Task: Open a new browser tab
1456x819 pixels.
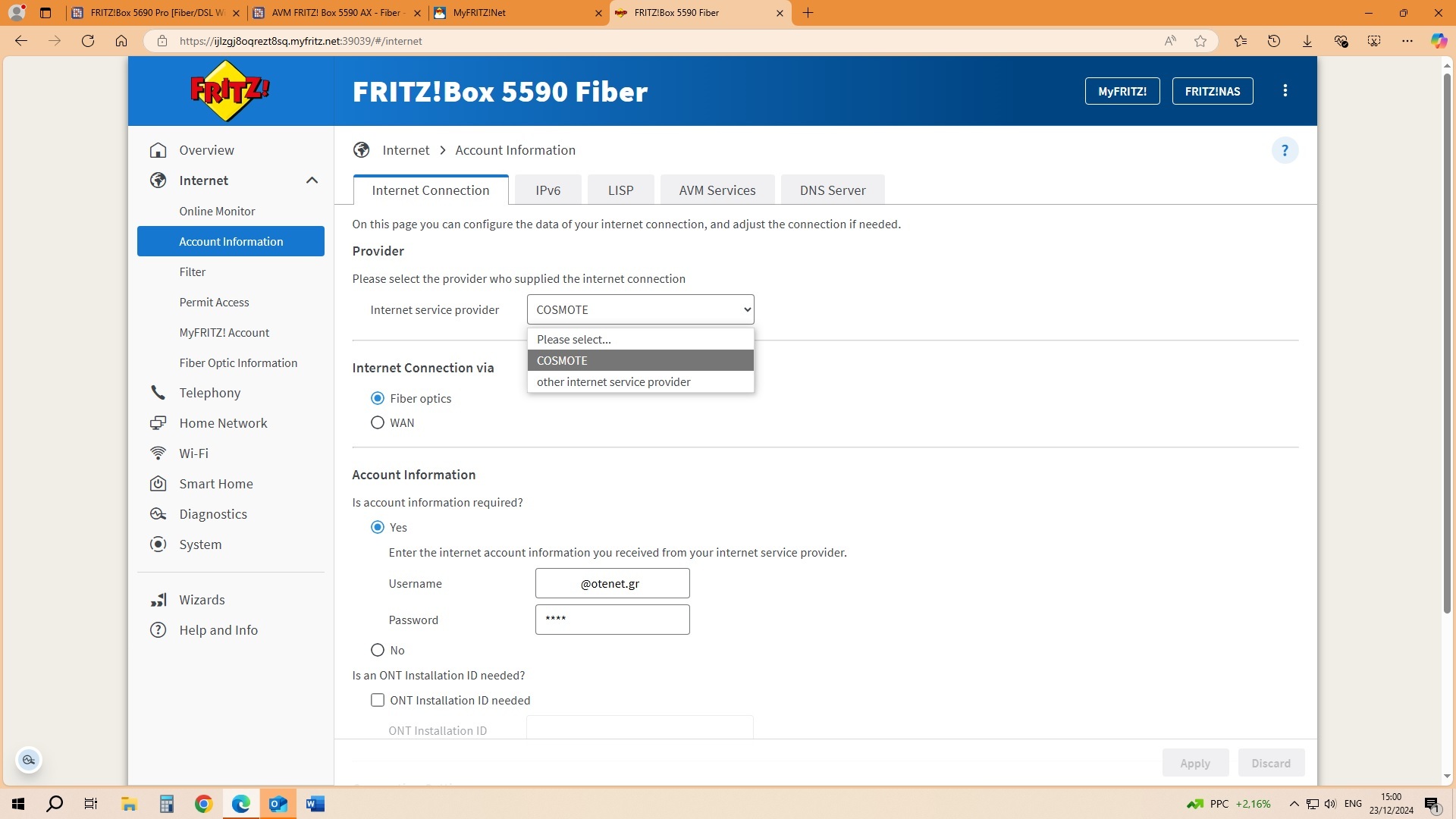Action: tap(808, 13)
